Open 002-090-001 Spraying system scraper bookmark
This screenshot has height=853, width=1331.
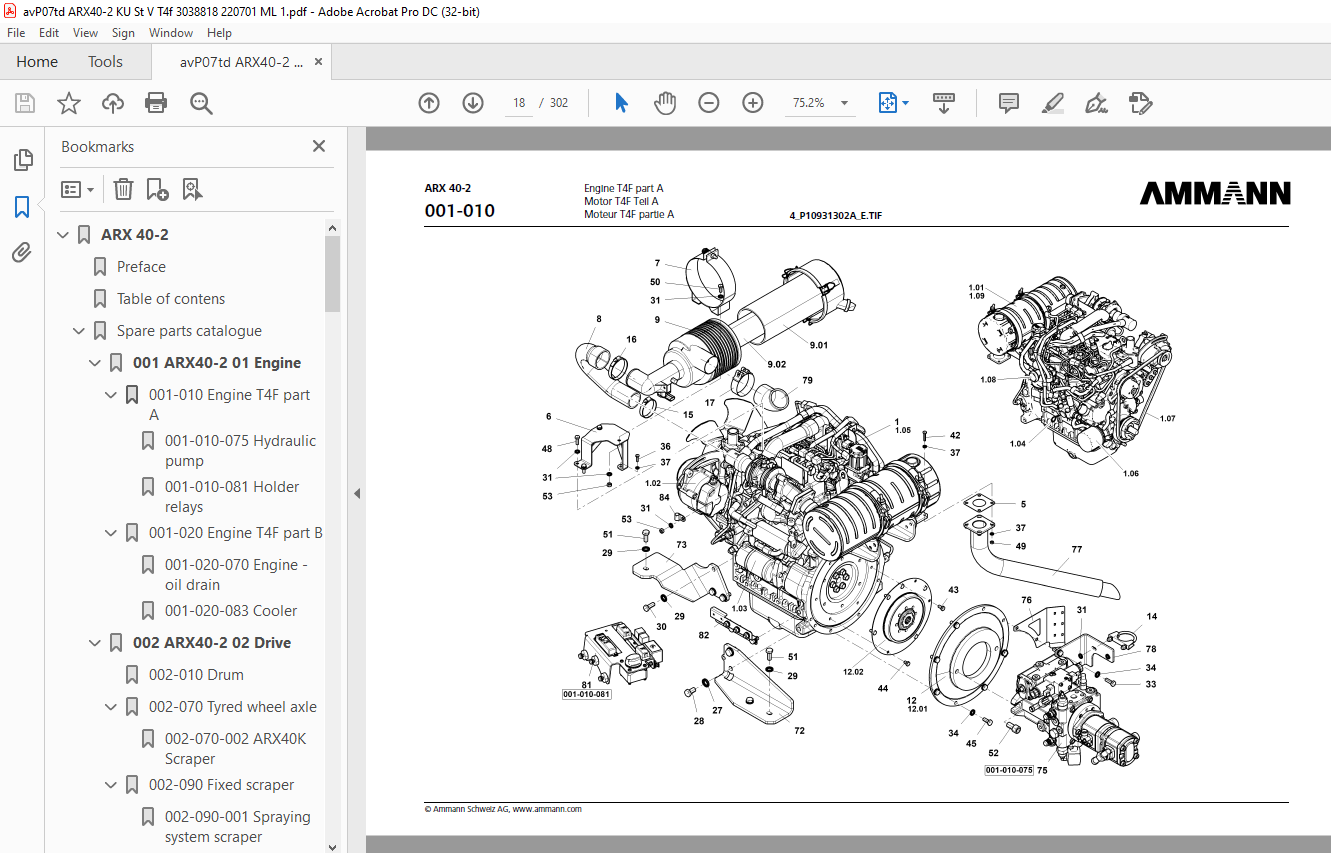[x=238, y=827]
